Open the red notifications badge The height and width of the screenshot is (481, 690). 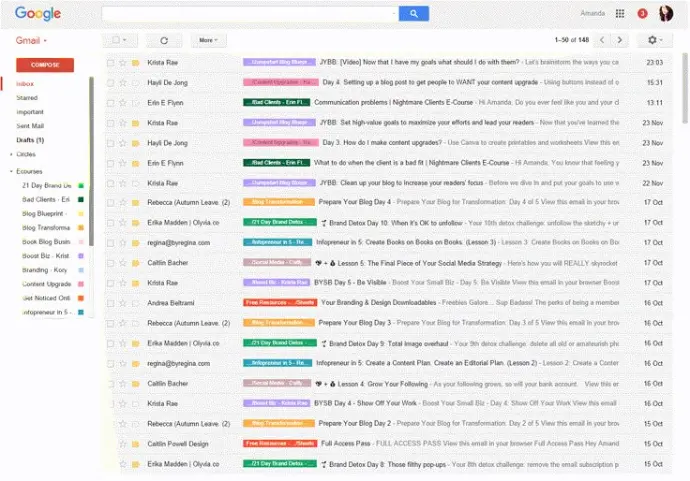pos(642,14)
